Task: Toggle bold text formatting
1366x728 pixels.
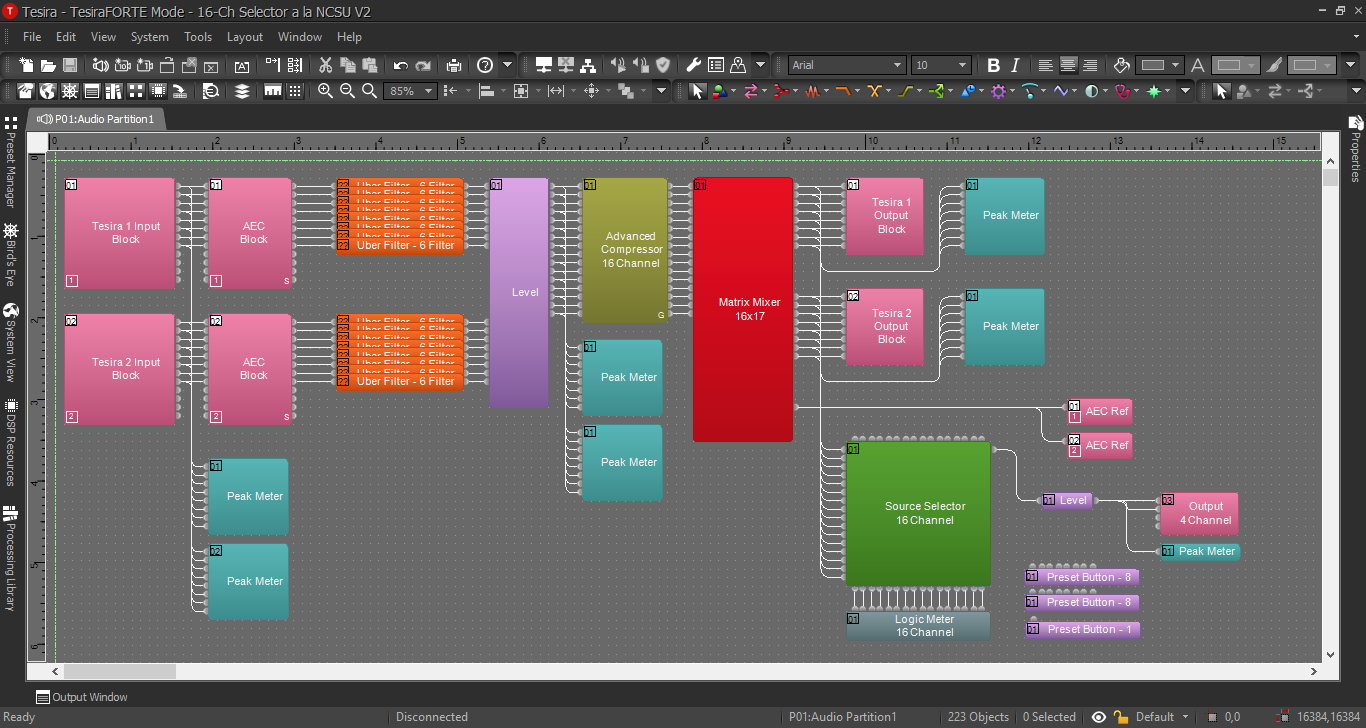Action: pyautogui.click(x=993, y=65)
